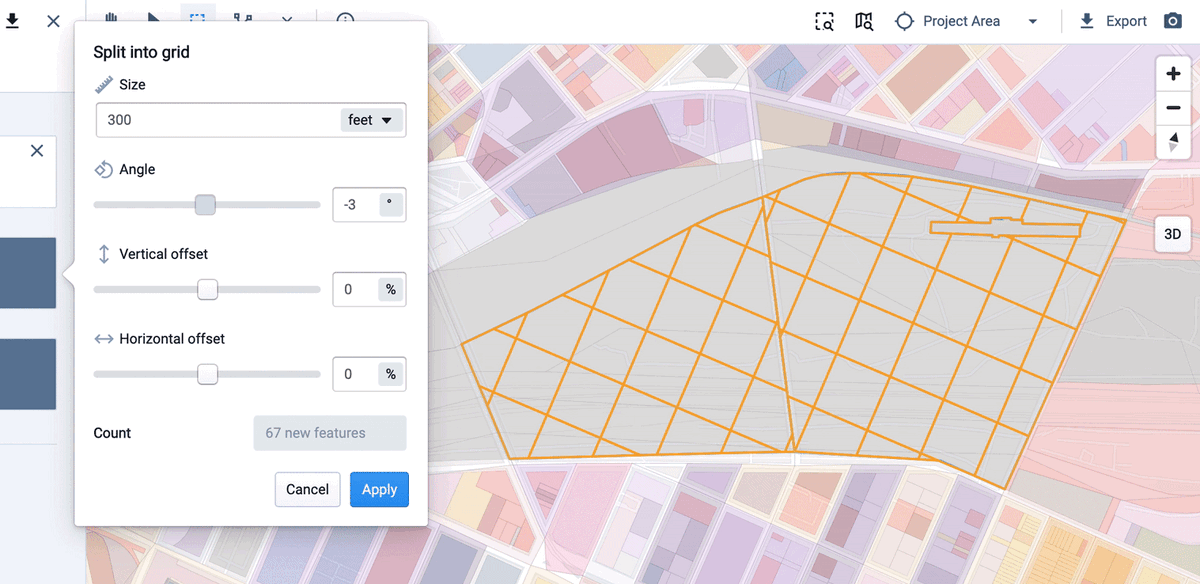Click the % badge in Horizontal offset
The height and width of the screenshot is (584, 1200).
pos(390,374)
